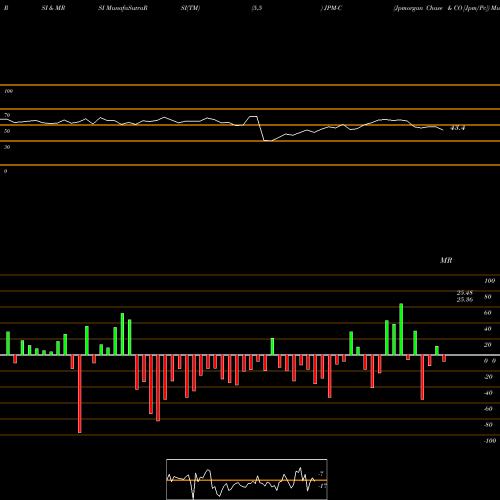Image resolution: width=500 pixels, height=500 pixels.
Task: Click the 'SI & MR' header text
Action: point(53,8)
